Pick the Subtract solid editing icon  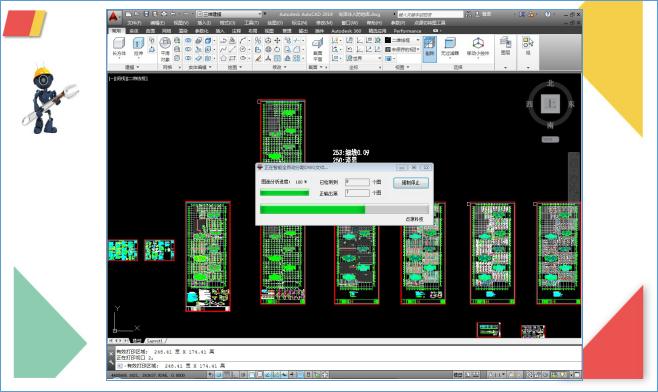click(188, 50)
